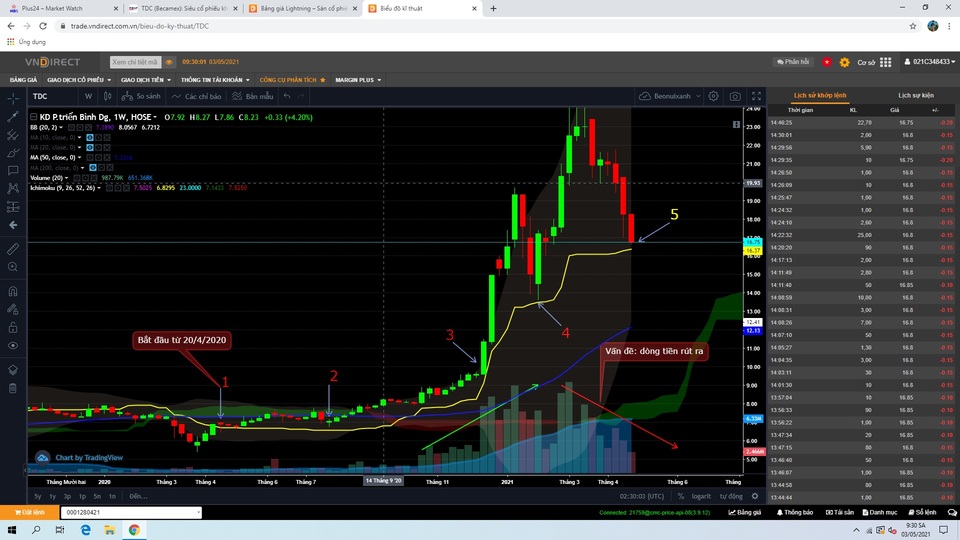Open the Beonuixanh saved layout dropdown
960x540 pixels.
670,96
